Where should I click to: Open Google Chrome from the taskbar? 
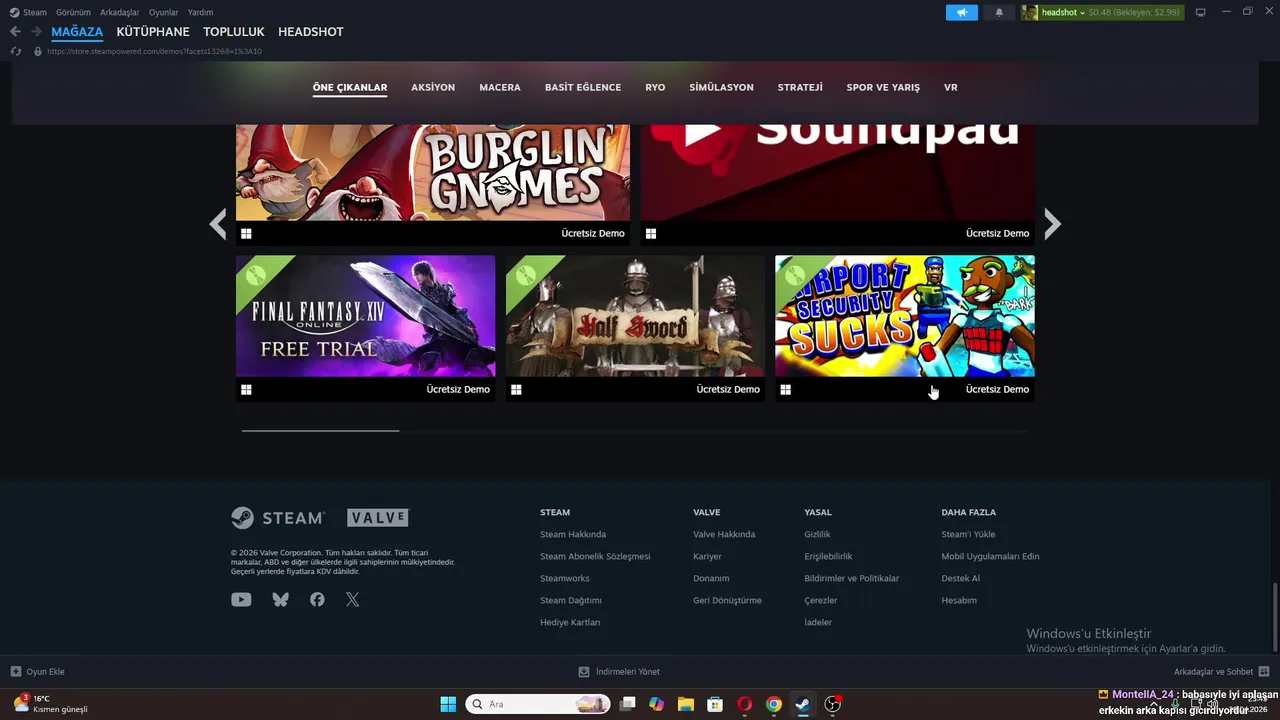tap(773, 704)
